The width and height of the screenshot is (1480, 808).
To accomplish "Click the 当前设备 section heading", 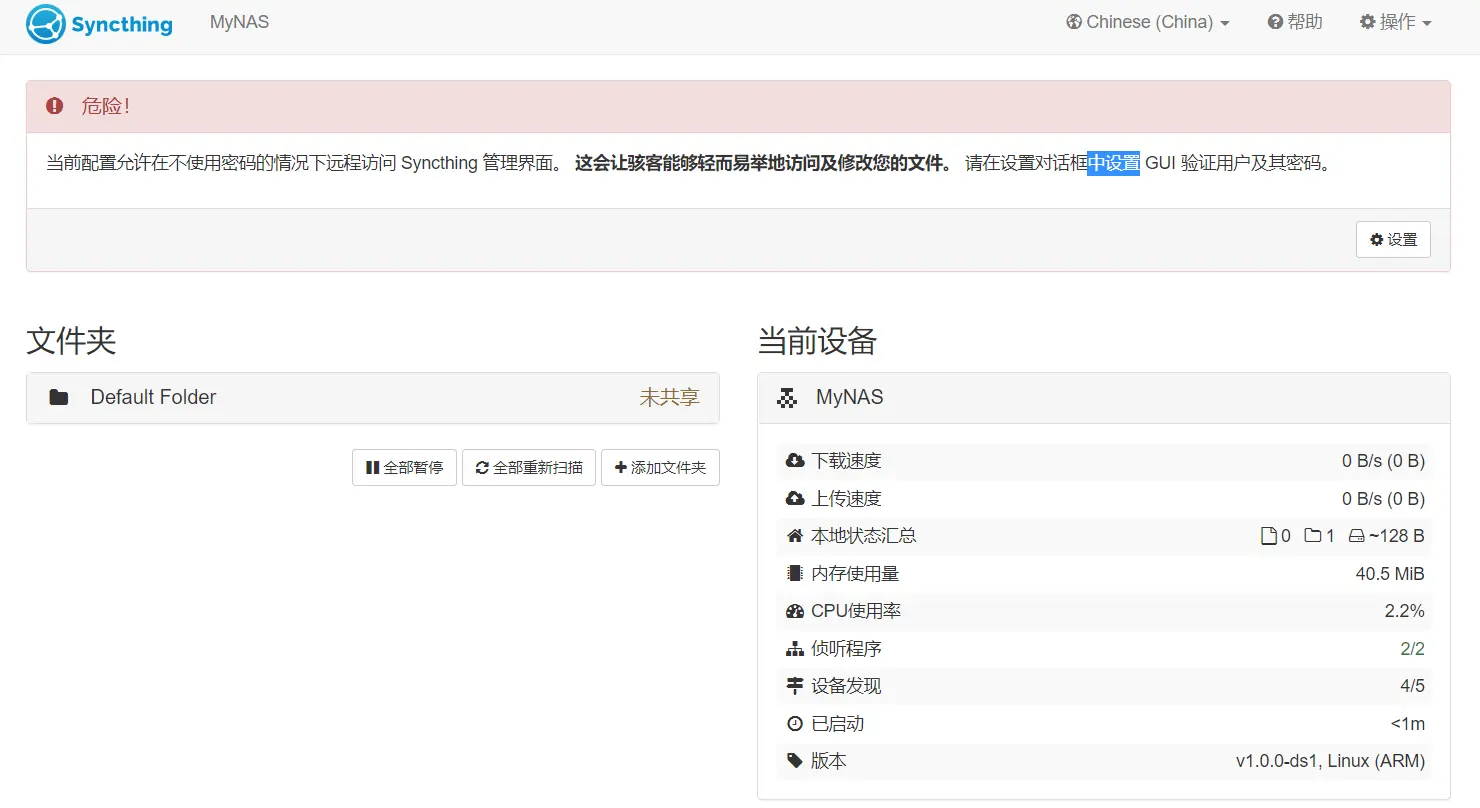I will [x=817, y=341].
